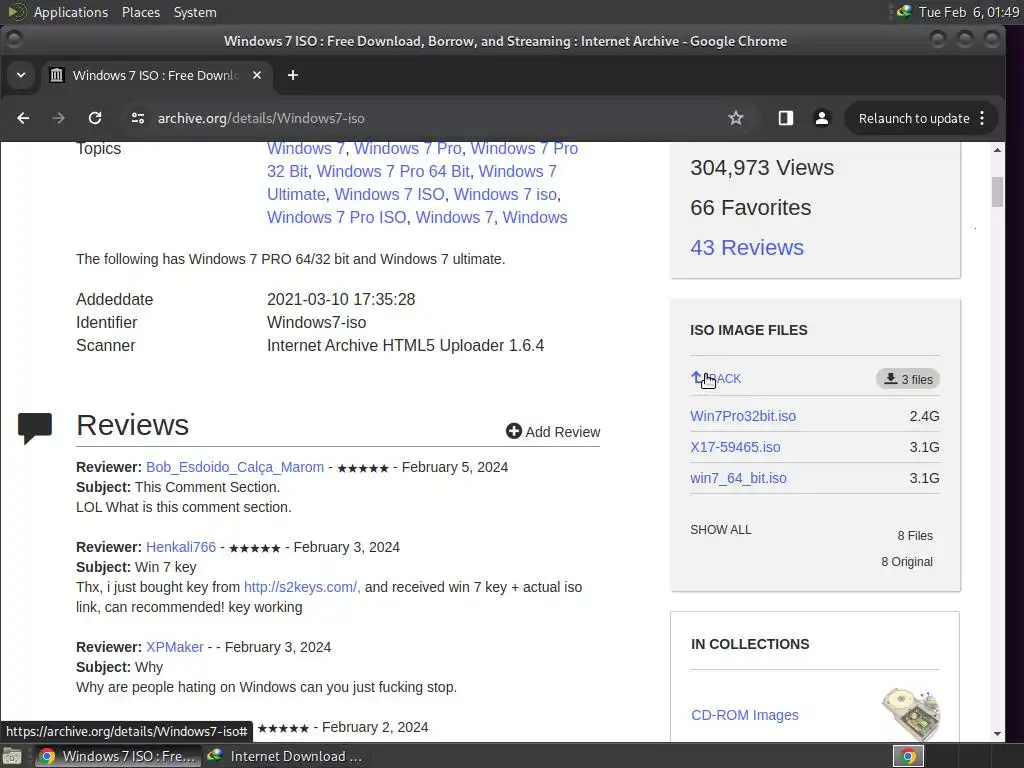Bookmark this page with the star icon
The height and width of the screenshot is (768, 1024).
coord(736,118)
